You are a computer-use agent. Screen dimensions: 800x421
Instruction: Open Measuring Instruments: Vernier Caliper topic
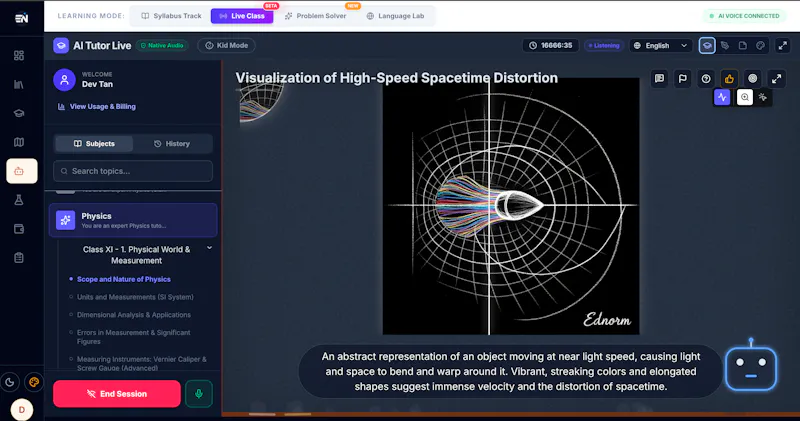142,363
